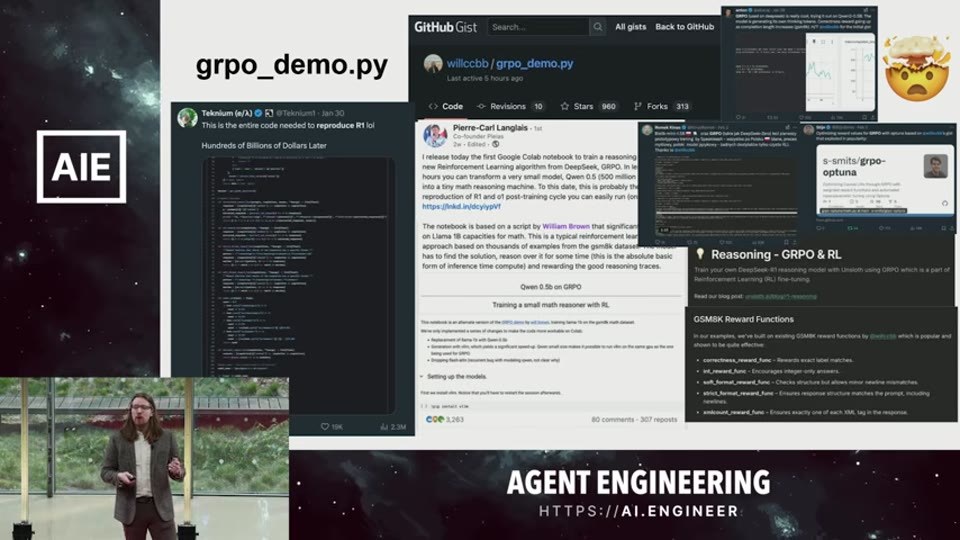Open the Code tab in the gist
The width and height of the screenshot is (960, 540).
(446, 107)
